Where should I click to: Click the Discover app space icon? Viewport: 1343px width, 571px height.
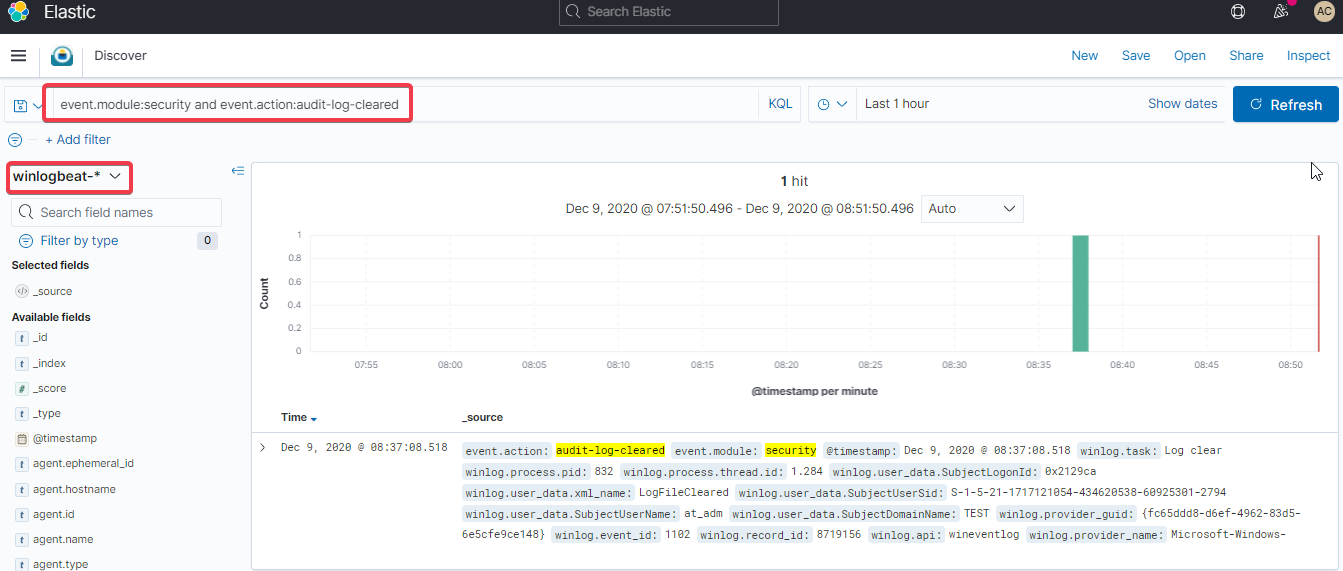[x=62, y=57]
